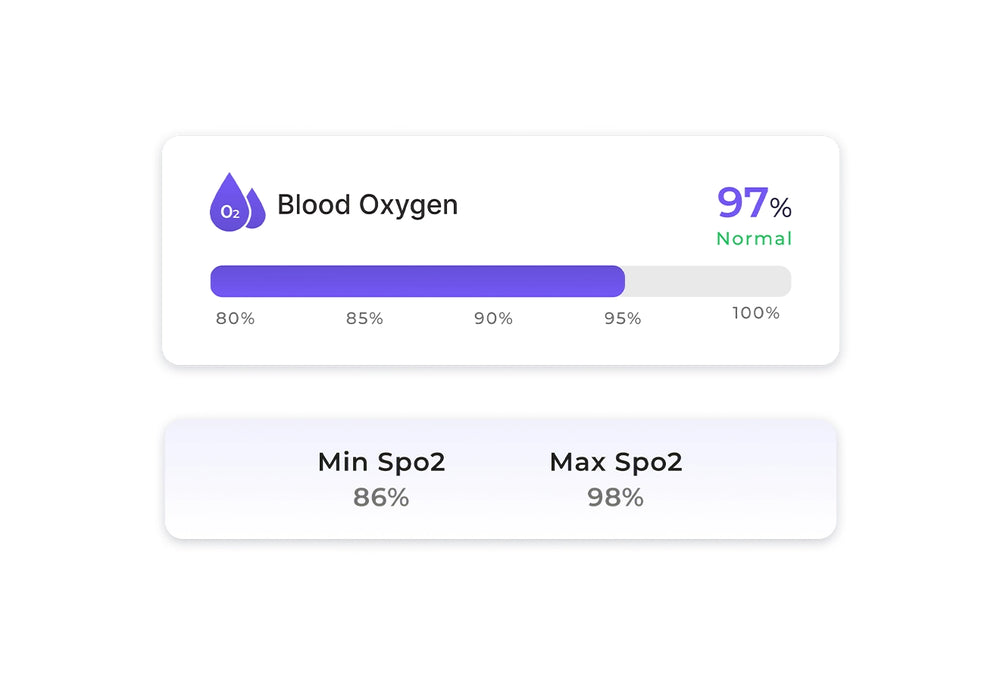The width and height of the screenshot is (1000, 680).
Task: Click the purple filled part of the oxygen bar
Action: [x=417, y=281]
